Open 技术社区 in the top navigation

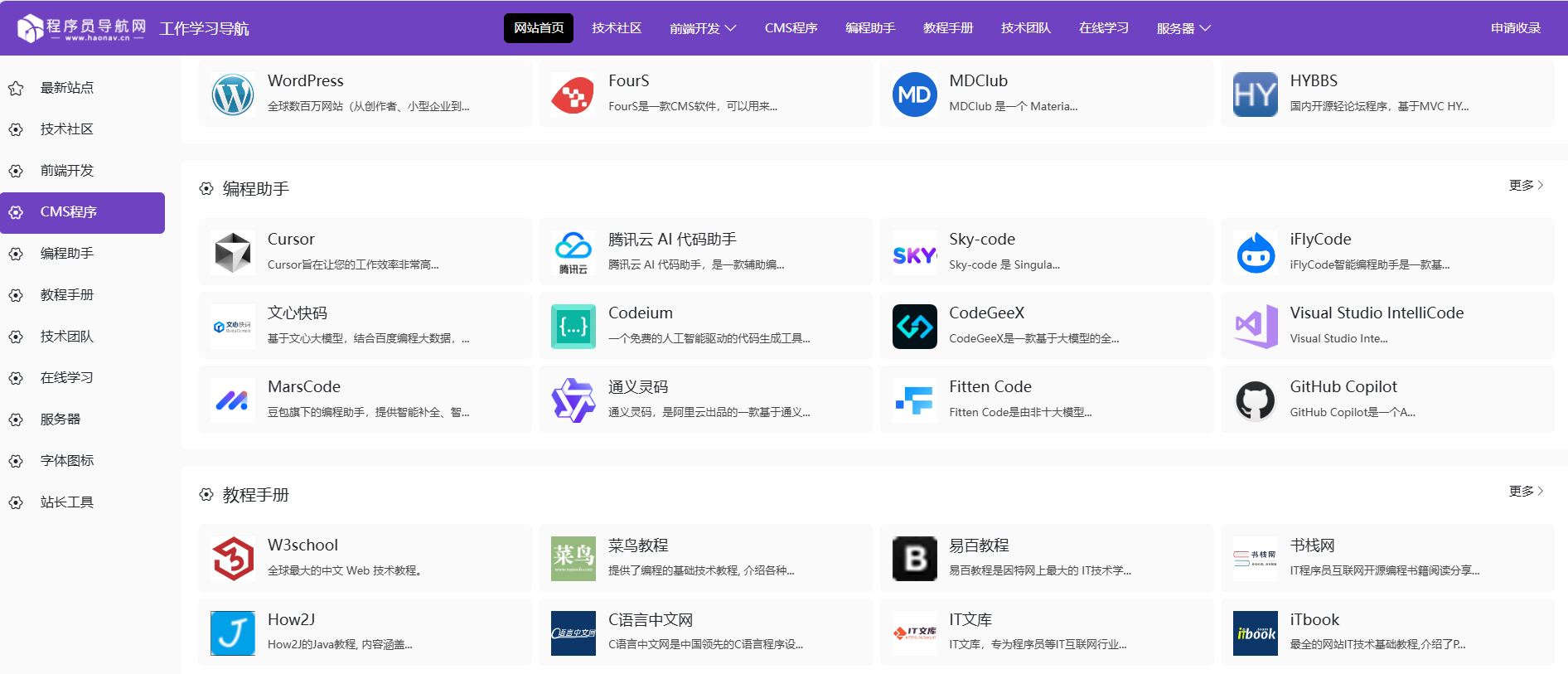617,28
